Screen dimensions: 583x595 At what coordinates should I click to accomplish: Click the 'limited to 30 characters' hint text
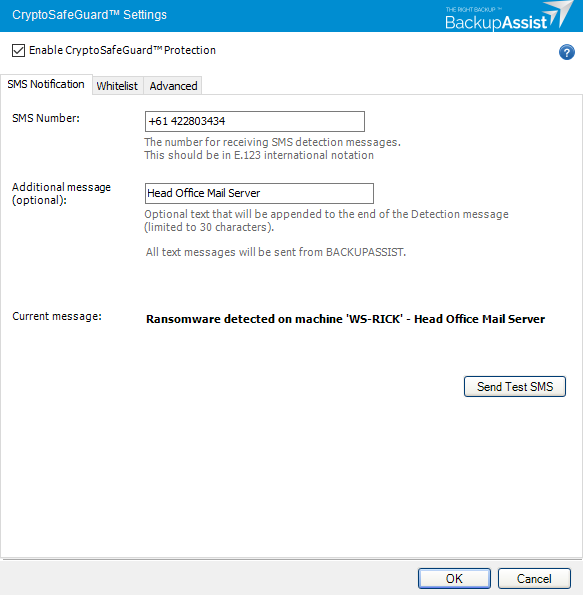point(209,227)
